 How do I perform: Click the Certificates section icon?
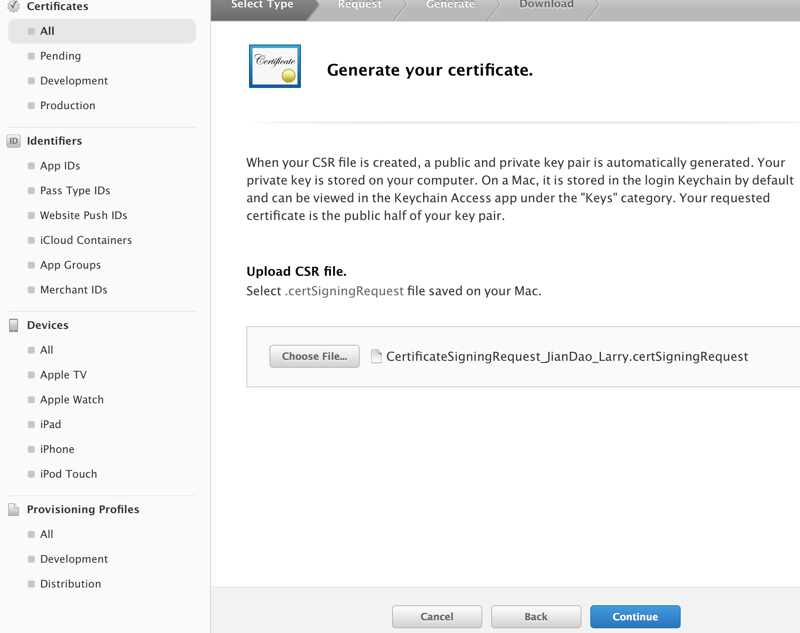[14, 6]
